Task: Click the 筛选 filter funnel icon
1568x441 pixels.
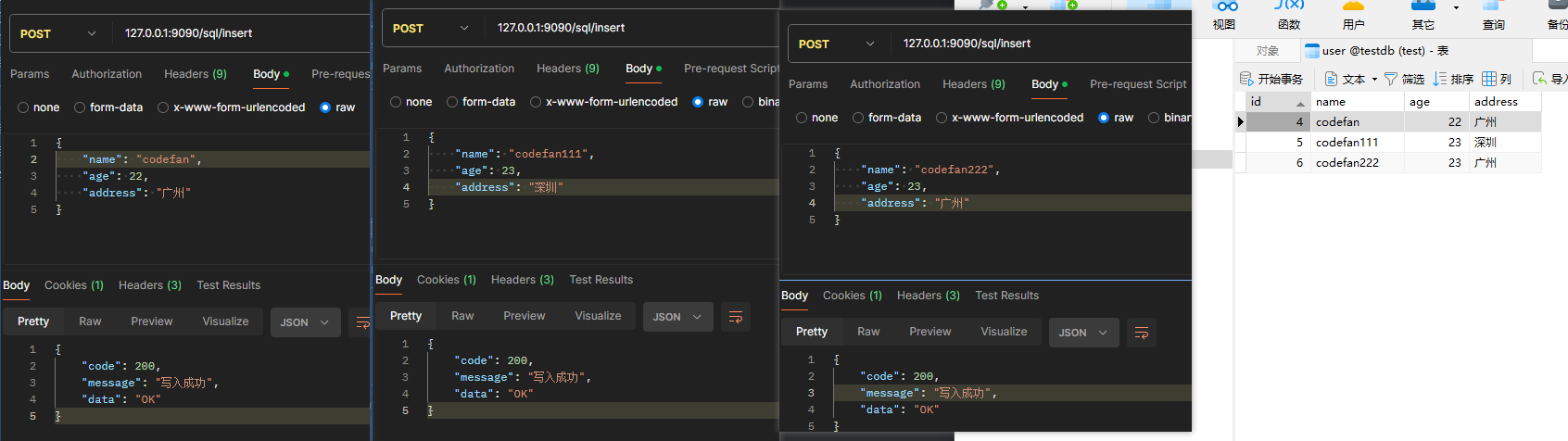Action: (x=1390, y=79)
